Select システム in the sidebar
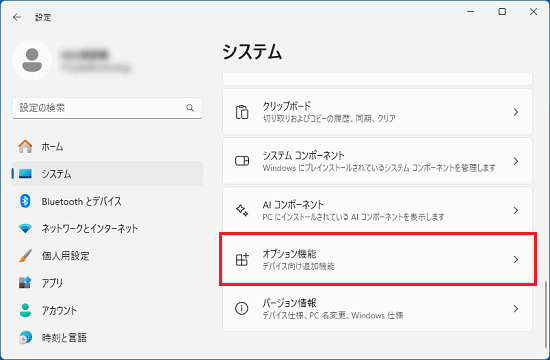The height and width of the screenshot is (360, 550). point(107,174)
